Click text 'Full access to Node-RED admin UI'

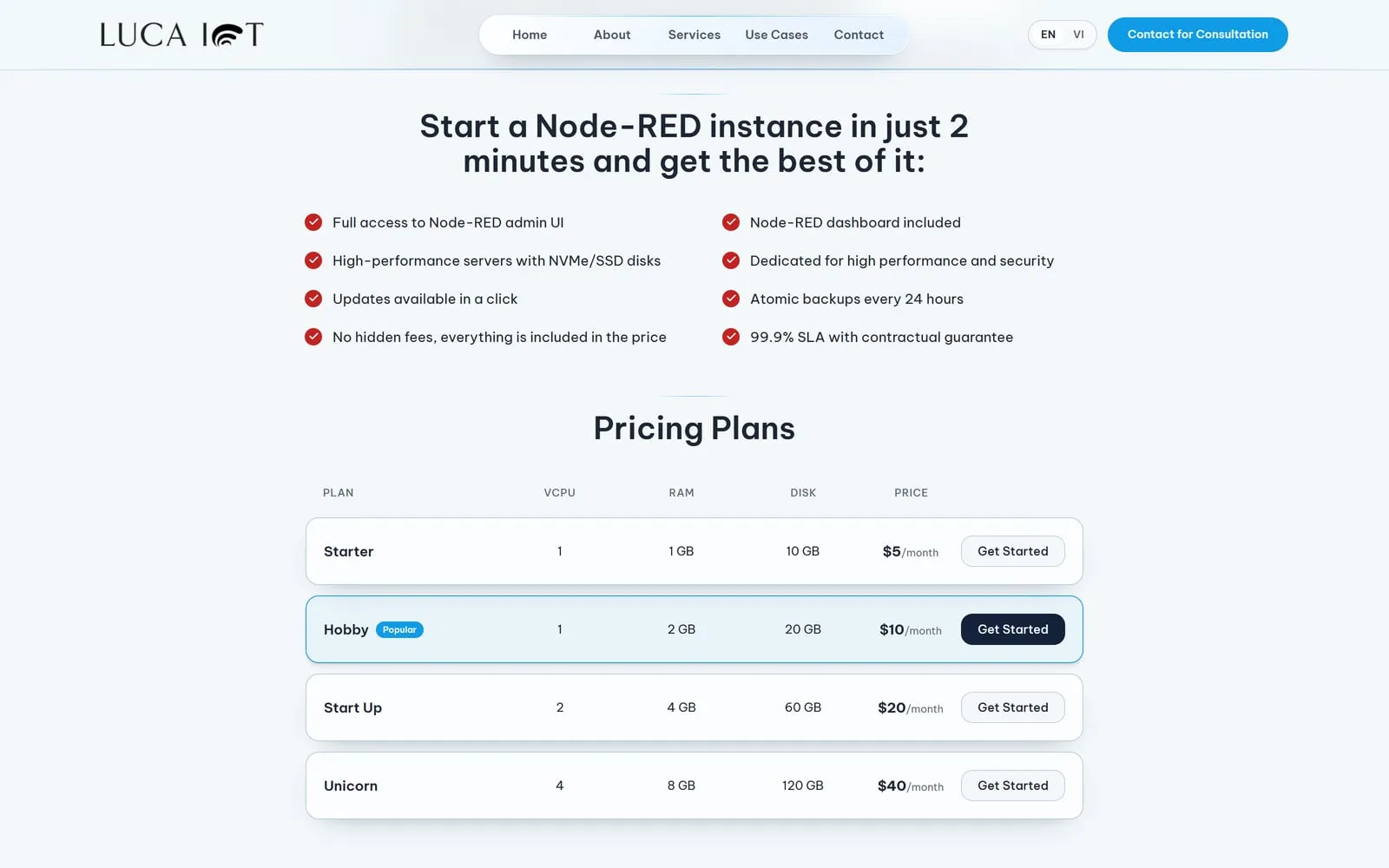coord(448,222)
